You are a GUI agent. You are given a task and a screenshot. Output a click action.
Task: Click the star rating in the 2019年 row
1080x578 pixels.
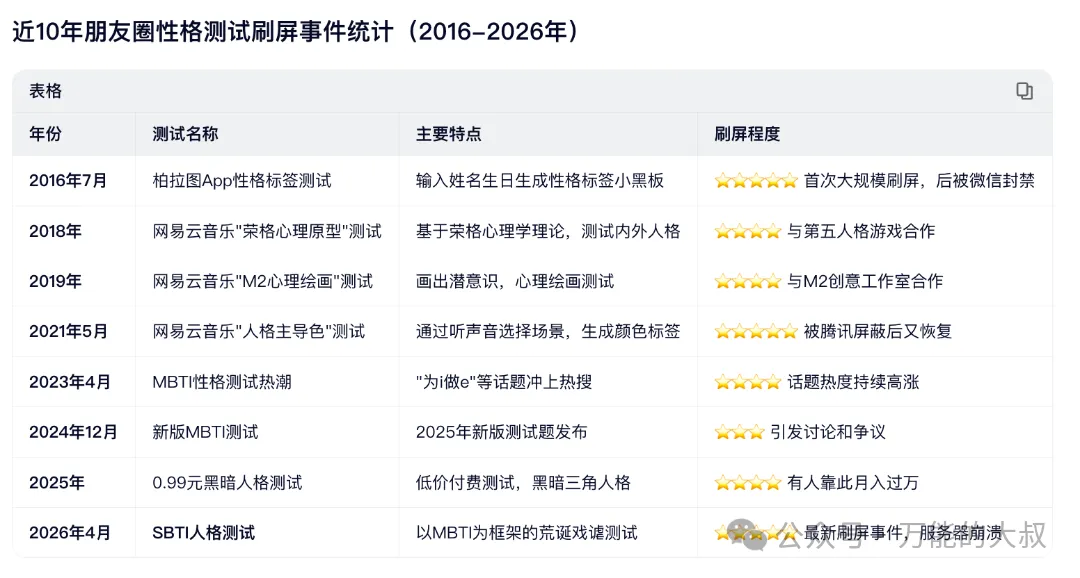pos(747,281)
